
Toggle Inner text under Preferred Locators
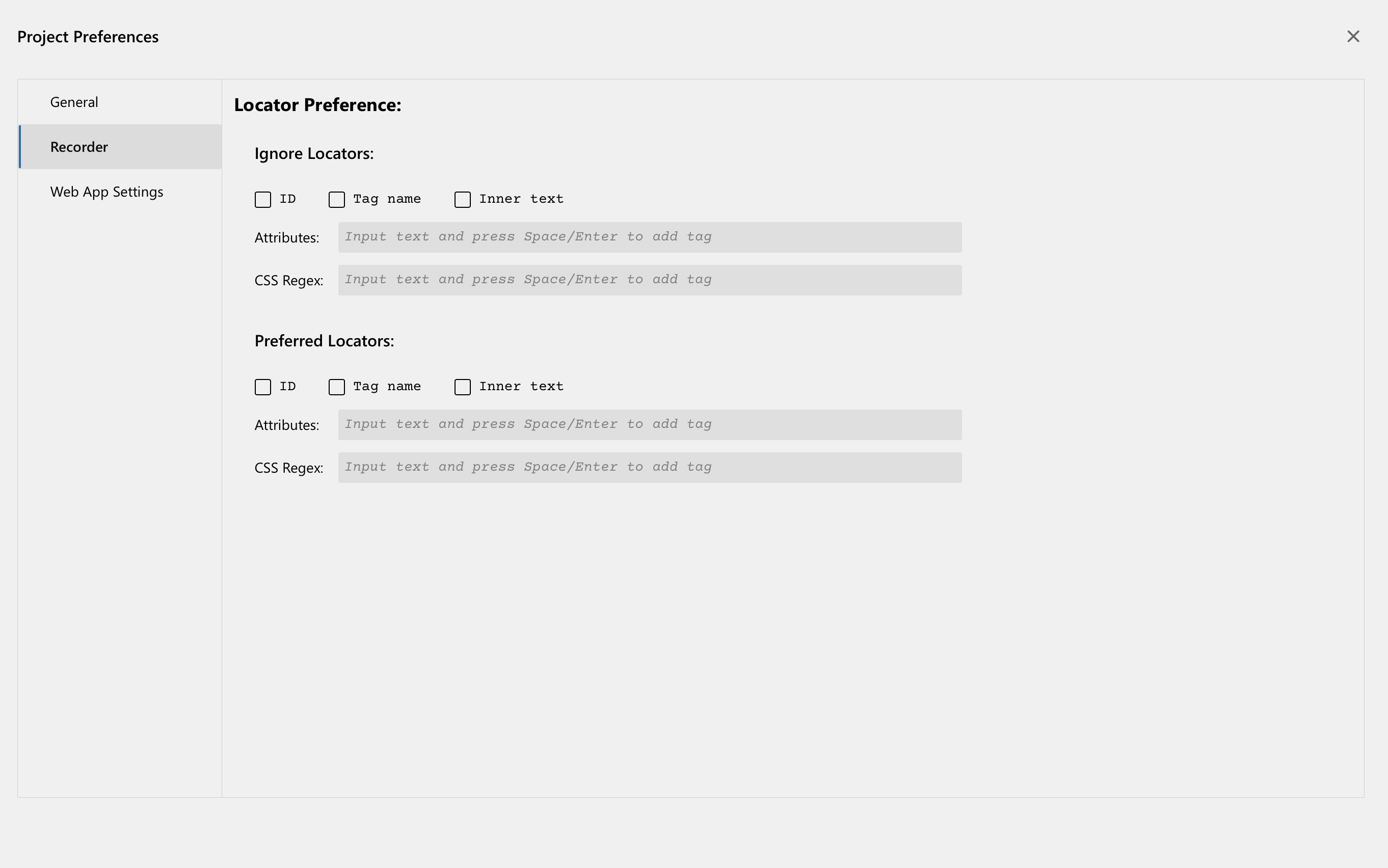coord(462,387)
